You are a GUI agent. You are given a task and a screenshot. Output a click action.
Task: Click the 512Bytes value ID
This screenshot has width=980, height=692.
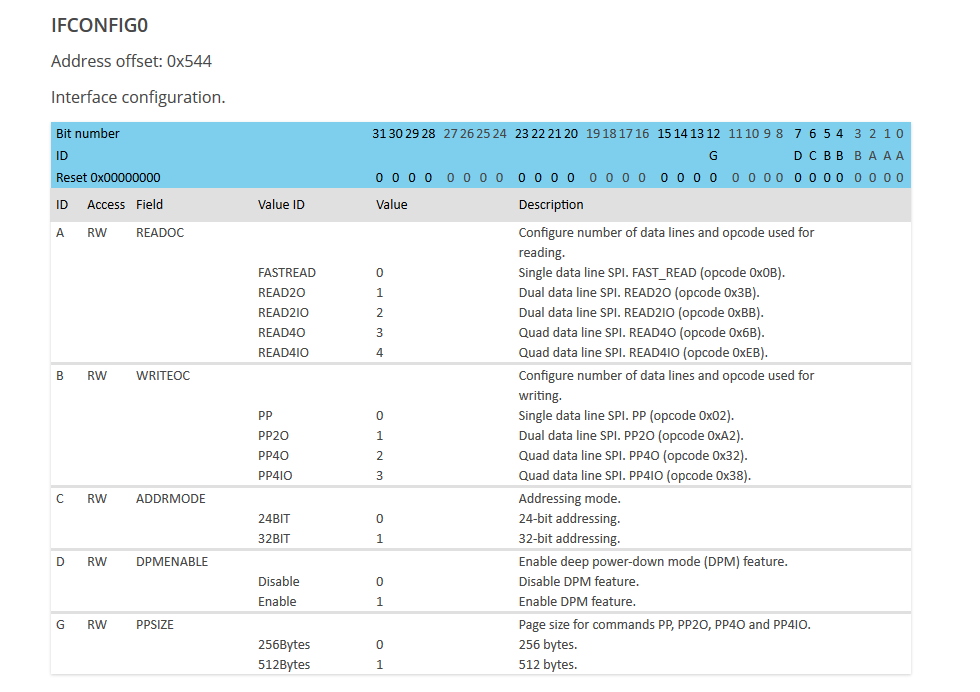point(284,665)
